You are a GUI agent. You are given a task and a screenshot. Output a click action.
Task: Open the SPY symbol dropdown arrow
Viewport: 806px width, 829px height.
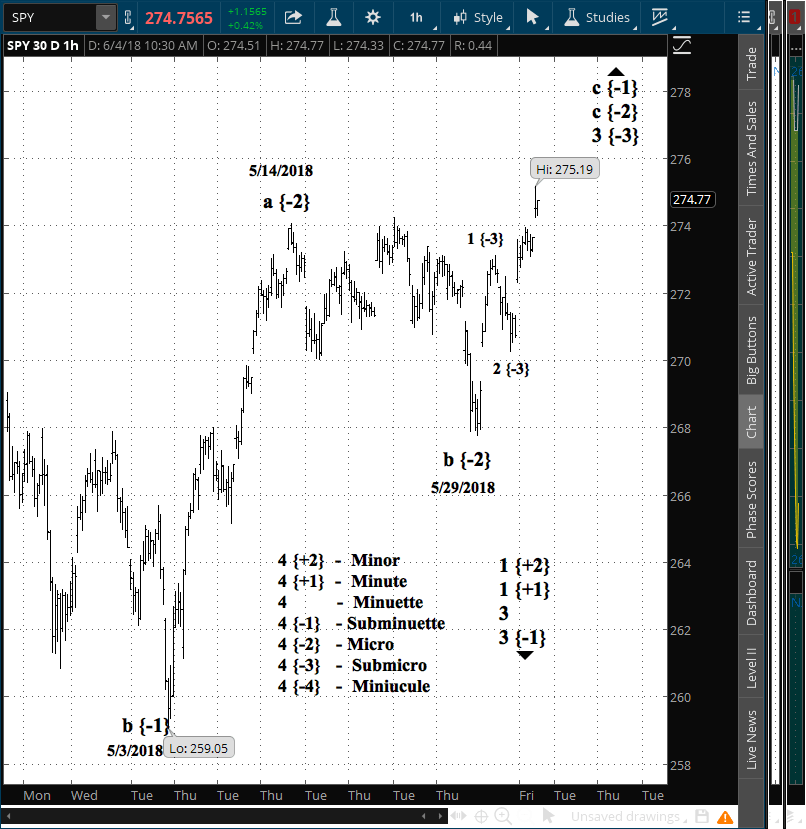105,17
